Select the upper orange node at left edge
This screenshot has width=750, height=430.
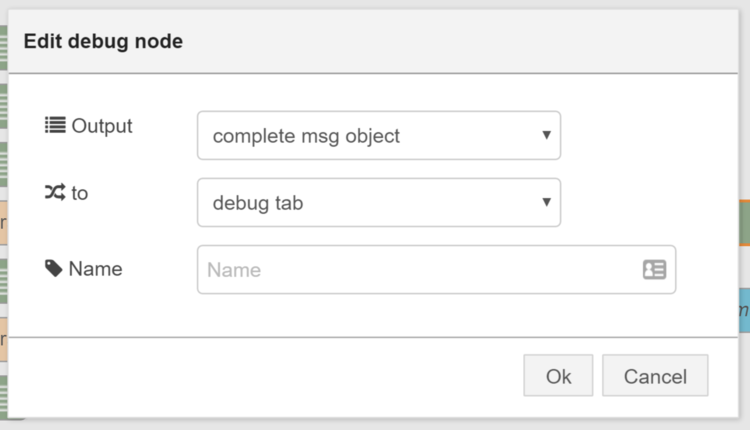point(3,222)
